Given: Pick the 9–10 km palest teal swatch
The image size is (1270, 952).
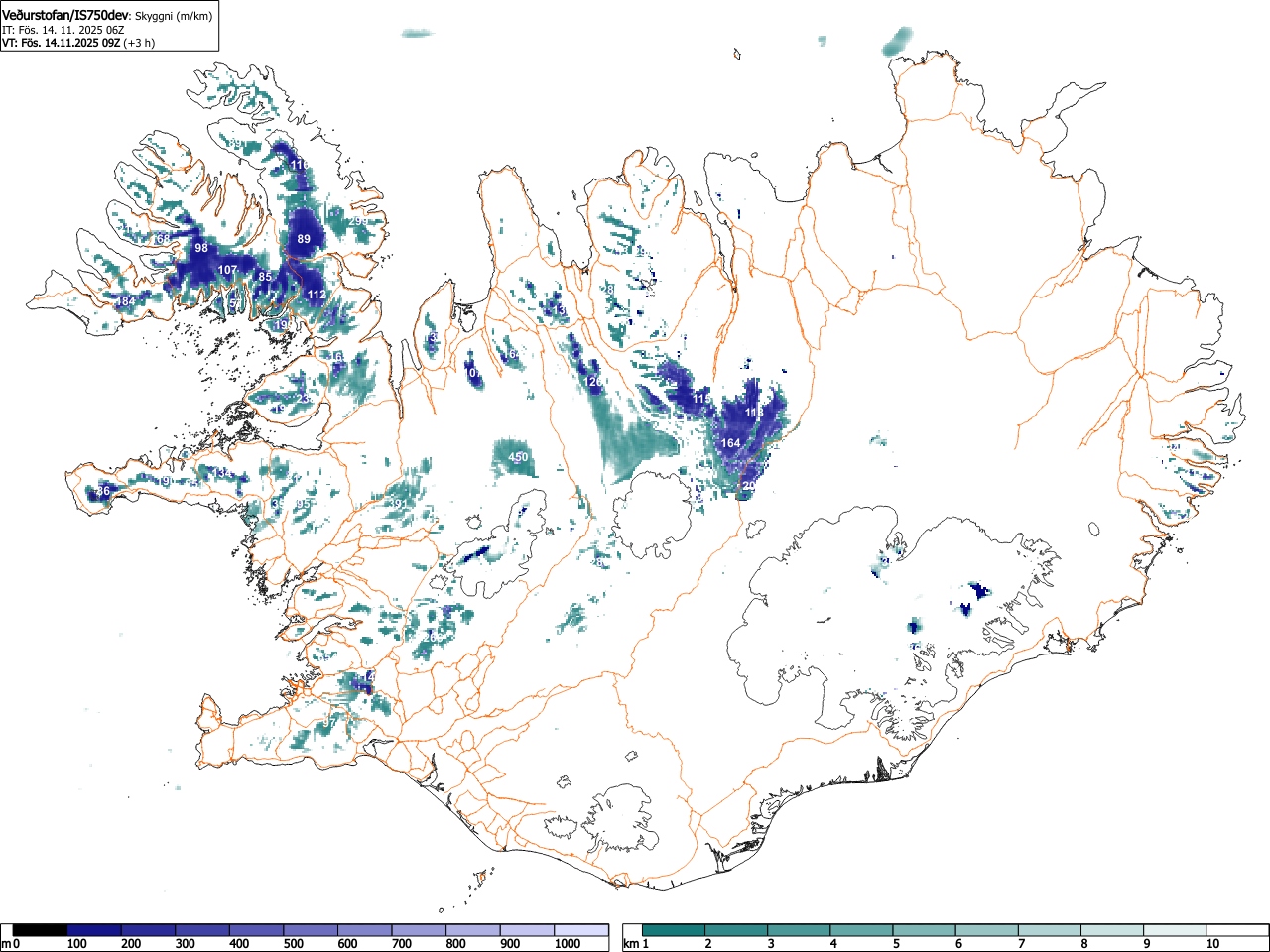Looking at the screenshot, I should [1174, 930].
